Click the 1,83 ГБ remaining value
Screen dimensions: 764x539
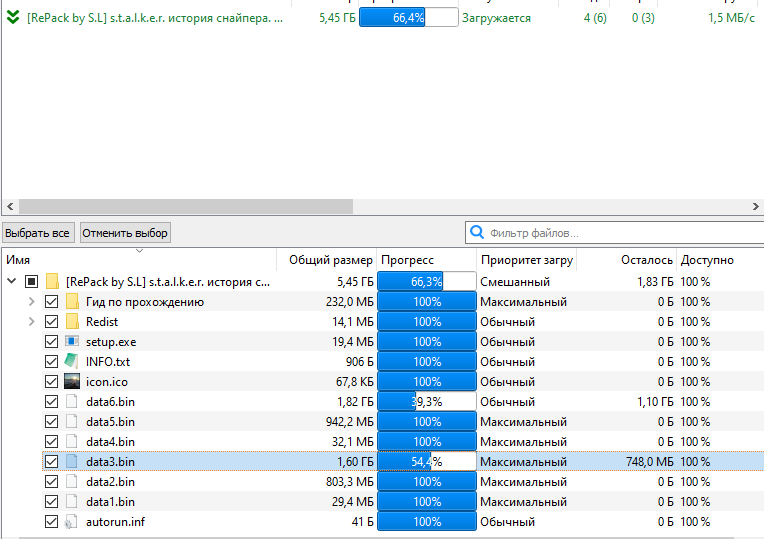[655, 282]
